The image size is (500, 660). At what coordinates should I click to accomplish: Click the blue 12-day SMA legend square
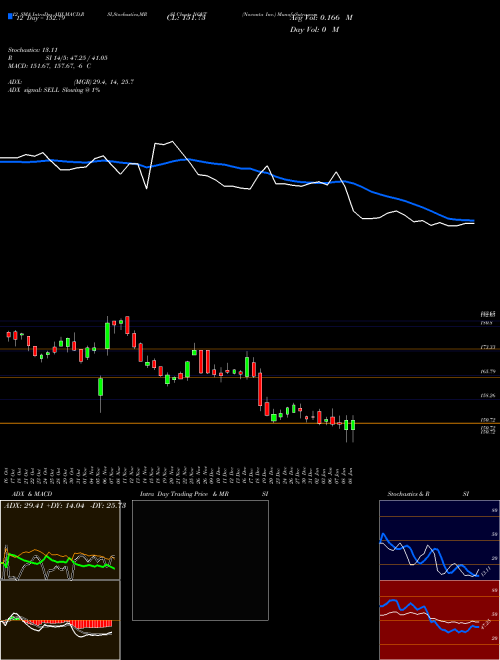(x=10, y=16)
